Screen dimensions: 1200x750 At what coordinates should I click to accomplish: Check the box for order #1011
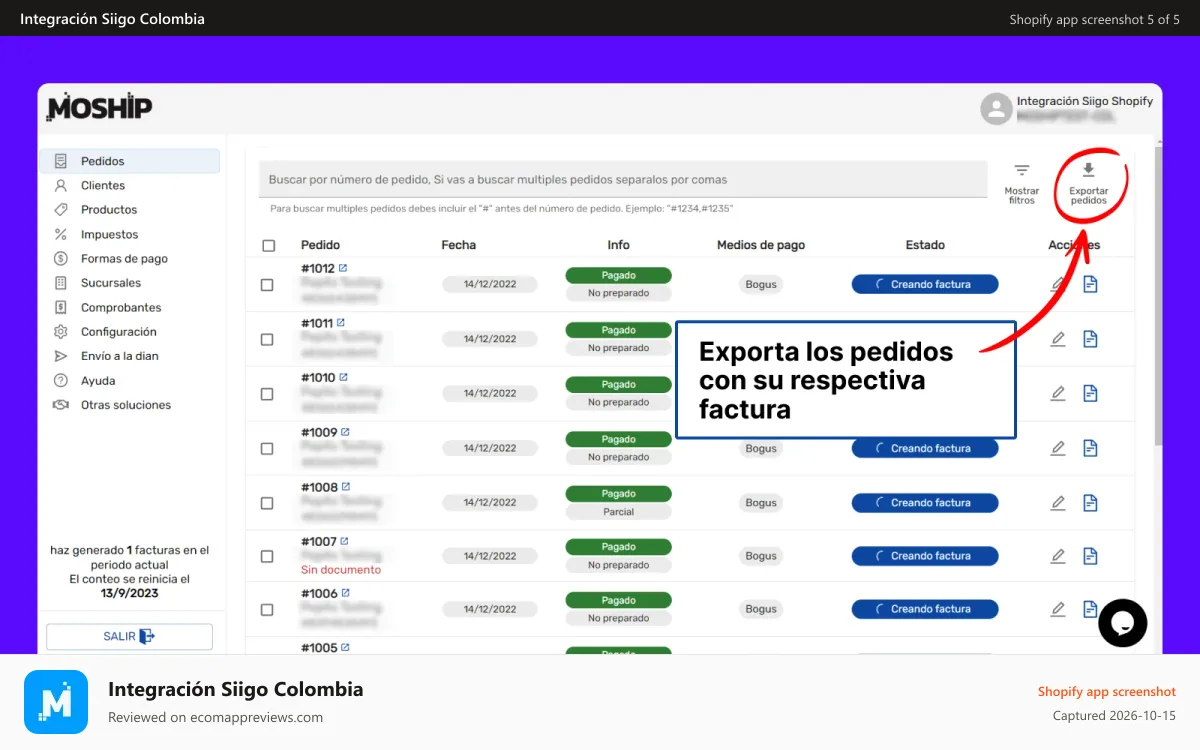(x=267, y=339)
